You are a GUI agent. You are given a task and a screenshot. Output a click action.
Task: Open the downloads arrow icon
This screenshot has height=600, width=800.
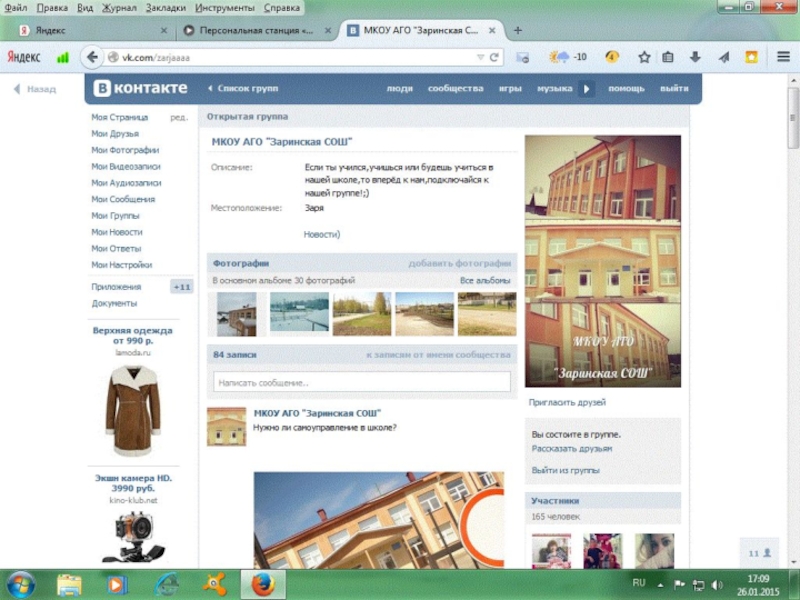695,57
